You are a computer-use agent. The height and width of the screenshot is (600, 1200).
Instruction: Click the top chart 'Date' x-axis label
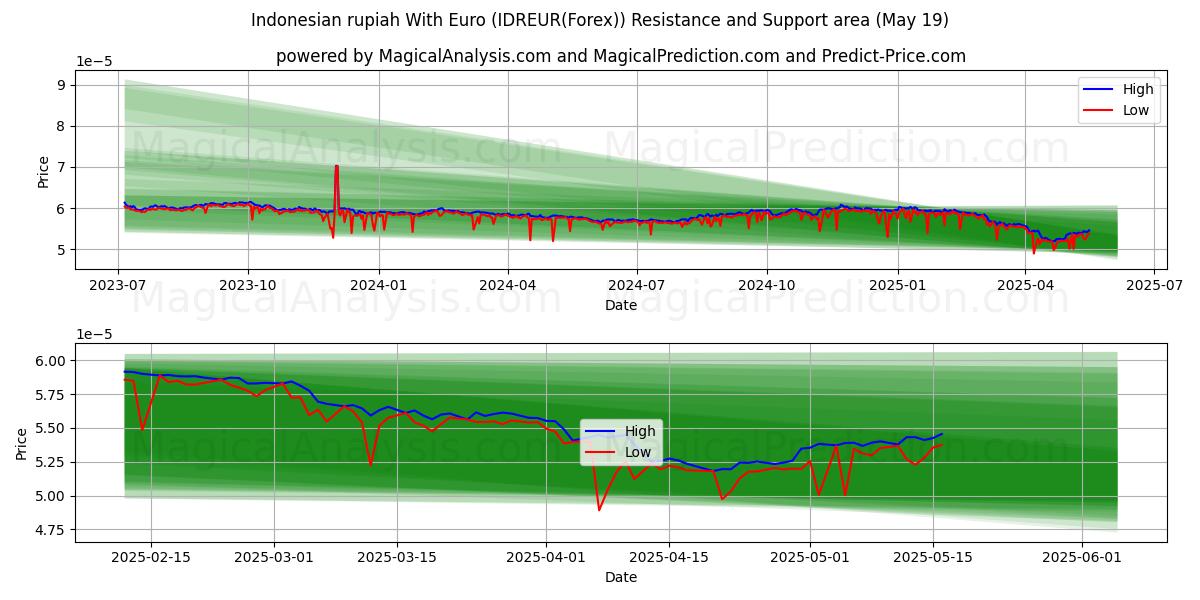tap(621, 305)
